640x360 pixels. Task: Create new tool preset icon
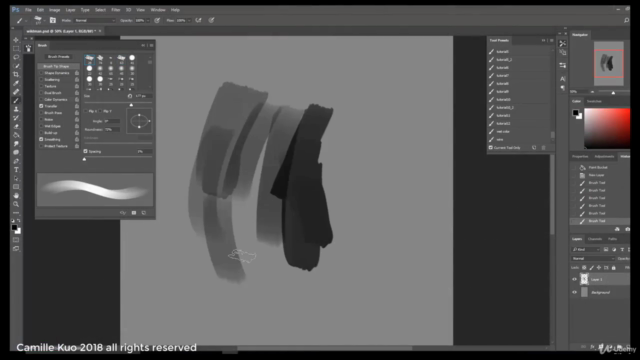(534, 148)
